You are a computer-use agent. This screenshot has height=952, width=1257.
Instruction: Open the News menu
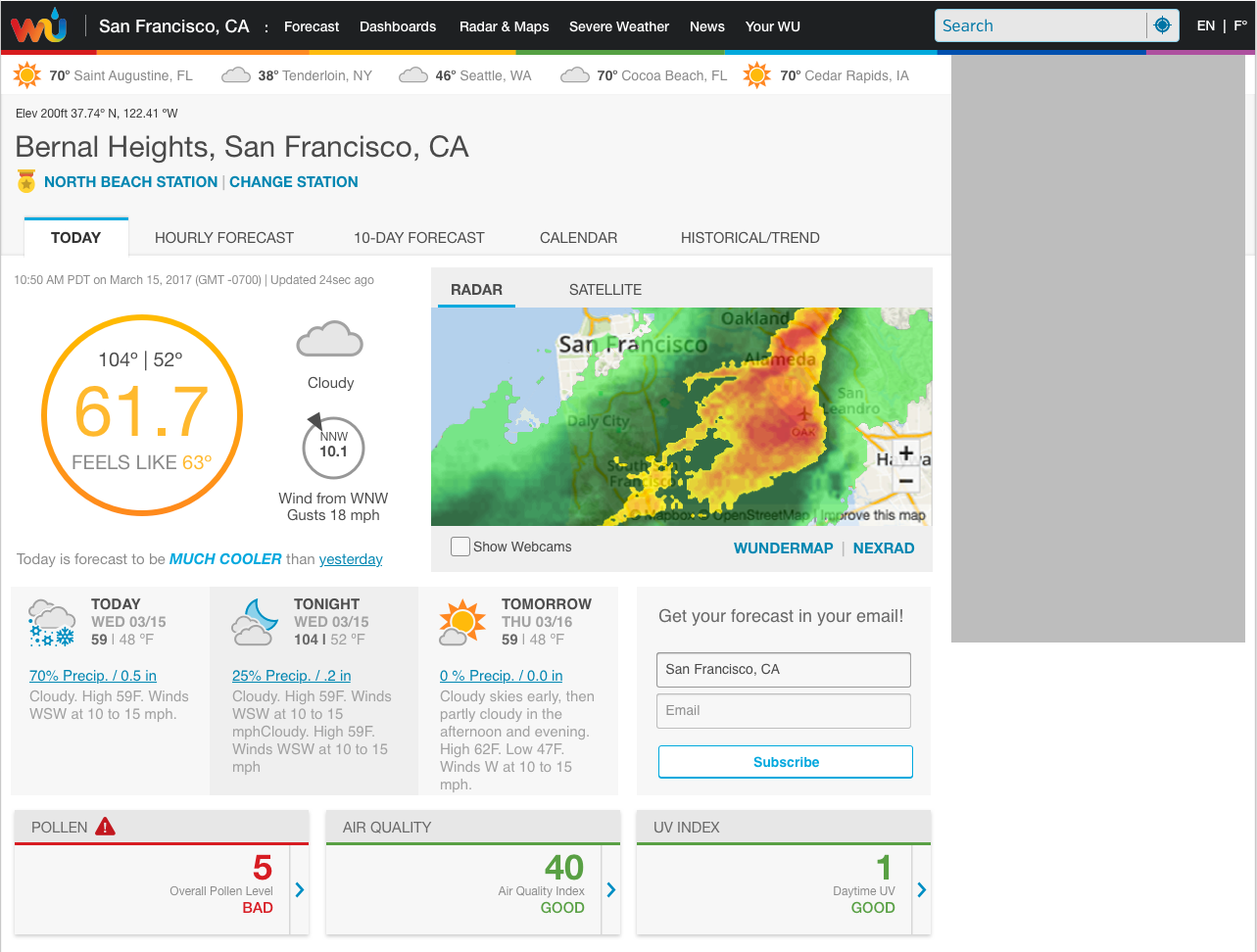click(707, 26)
